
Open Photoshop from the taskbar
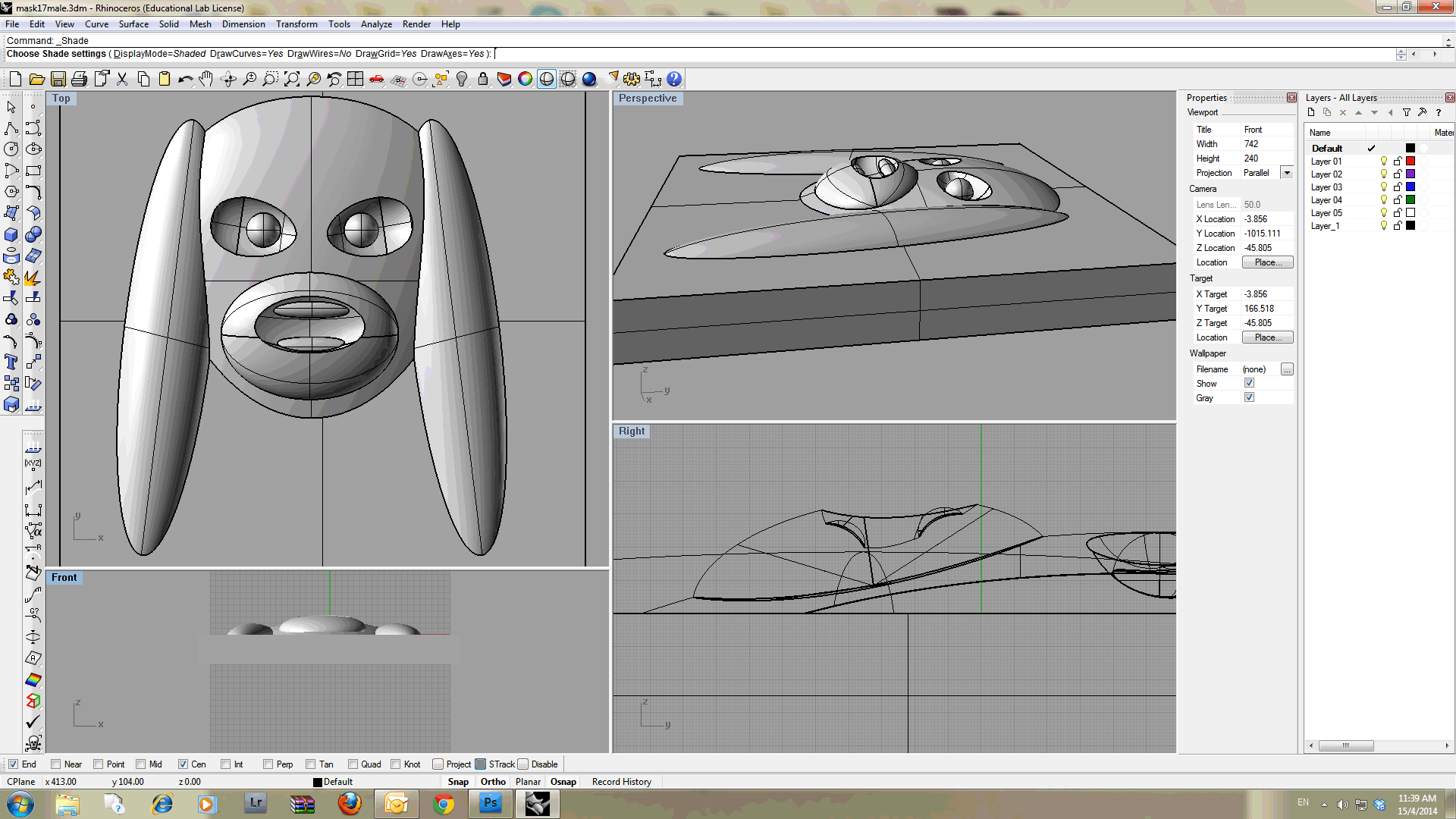coord(490,803)
